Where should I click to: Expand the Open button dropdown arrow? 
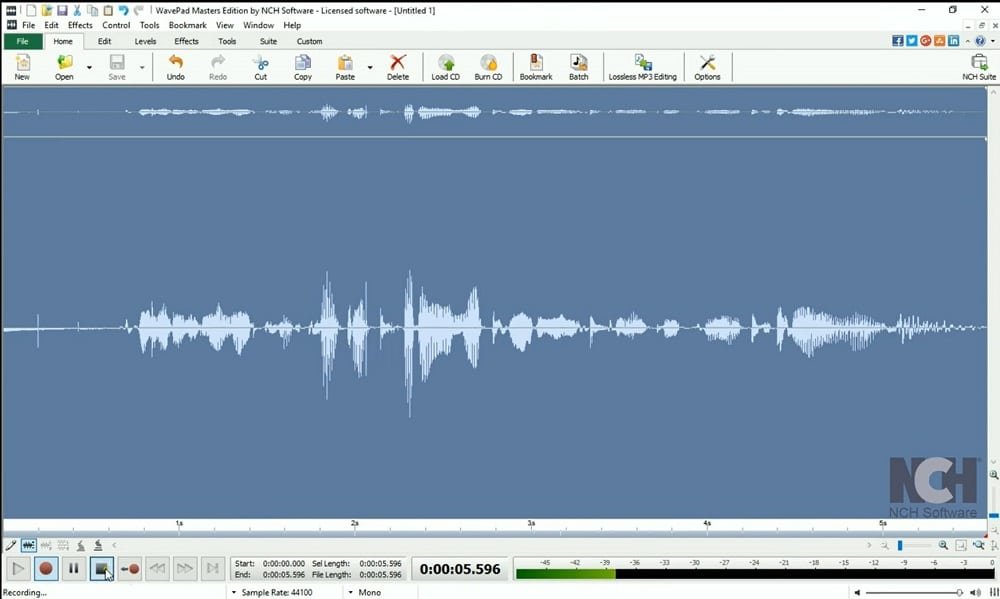[x=89, y=68]
